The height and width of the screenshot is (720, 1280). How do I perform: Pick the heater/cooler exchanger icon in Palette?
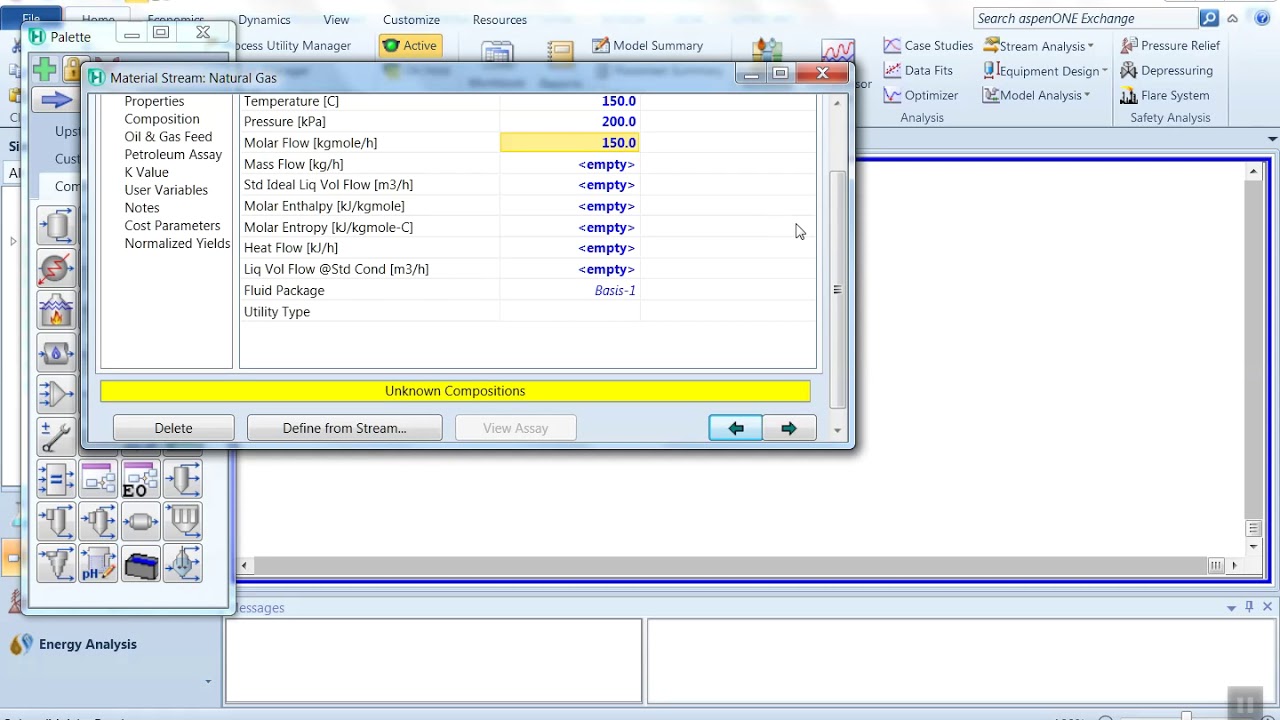tap(56, 268)
